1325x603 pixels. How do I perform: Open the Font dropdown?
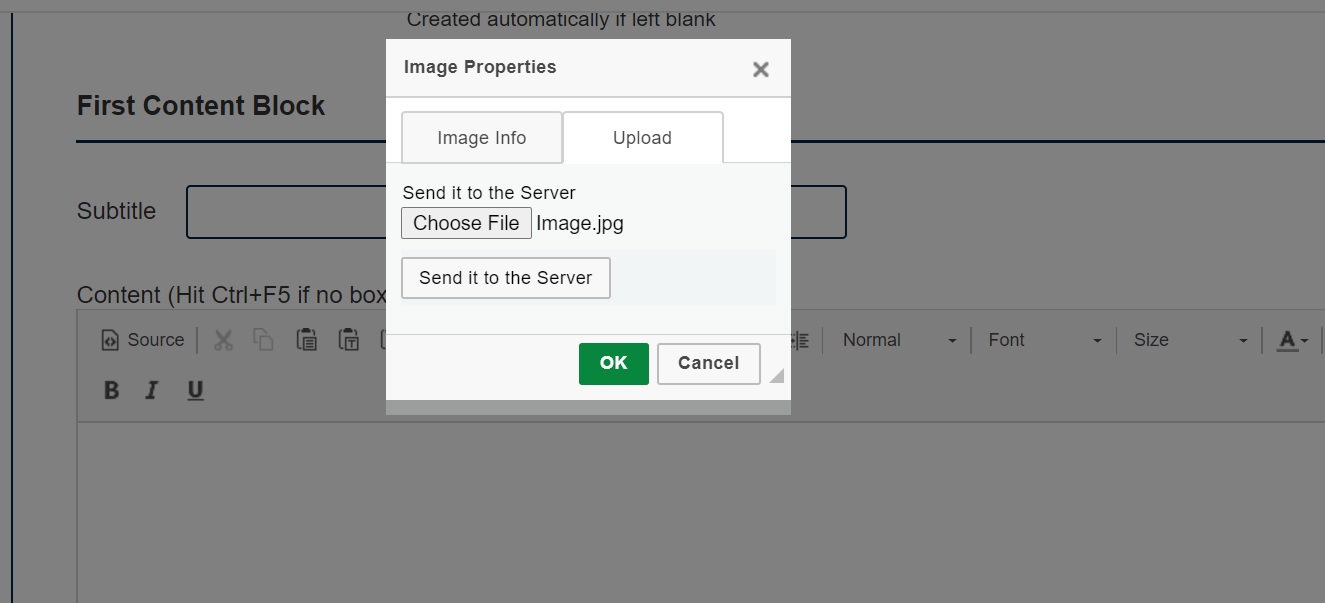point(1045,340)
